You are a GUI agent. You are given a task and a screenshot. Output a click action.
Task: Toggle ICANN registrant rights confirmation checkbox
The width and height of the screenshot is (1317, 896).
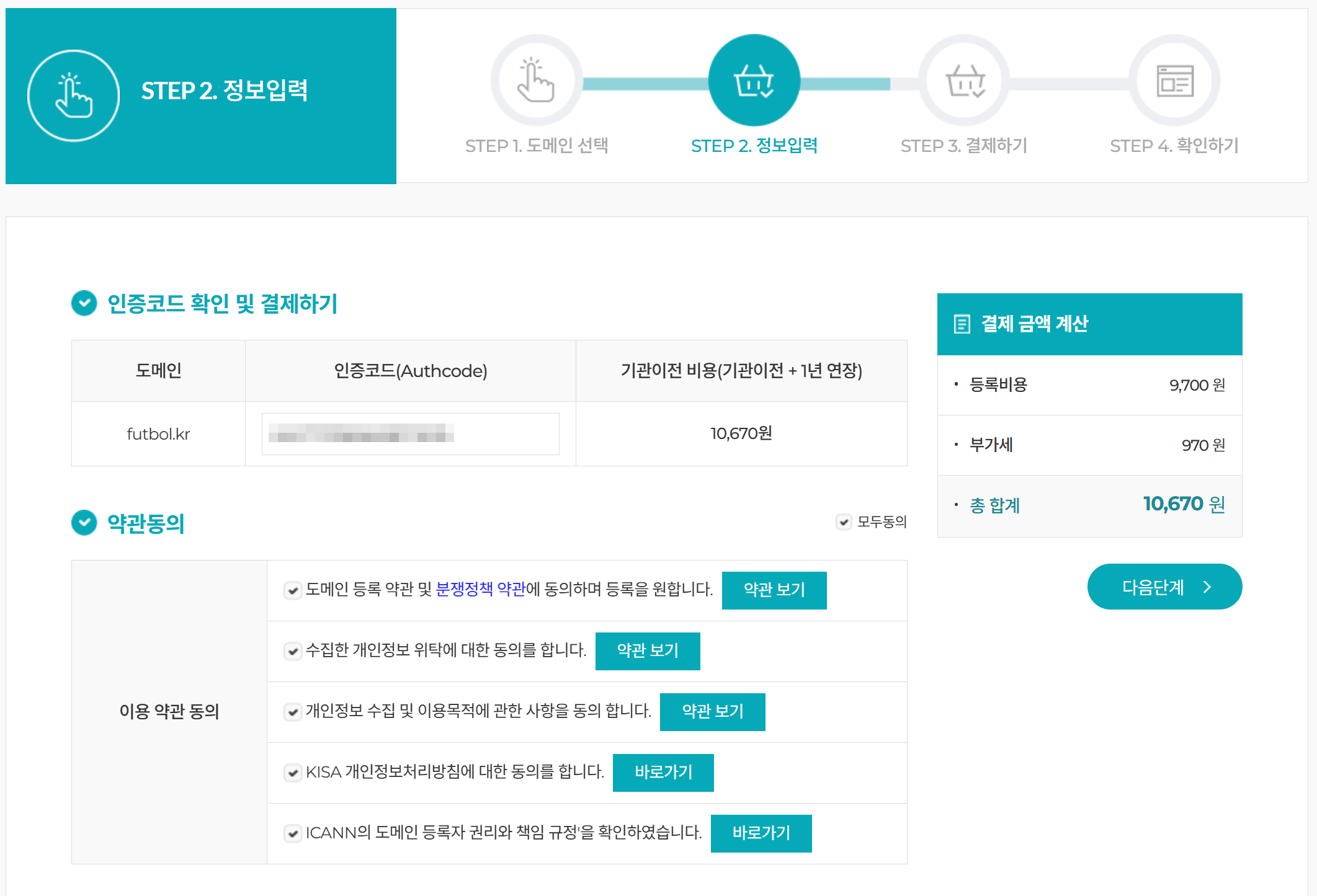[x=293, y=833]
